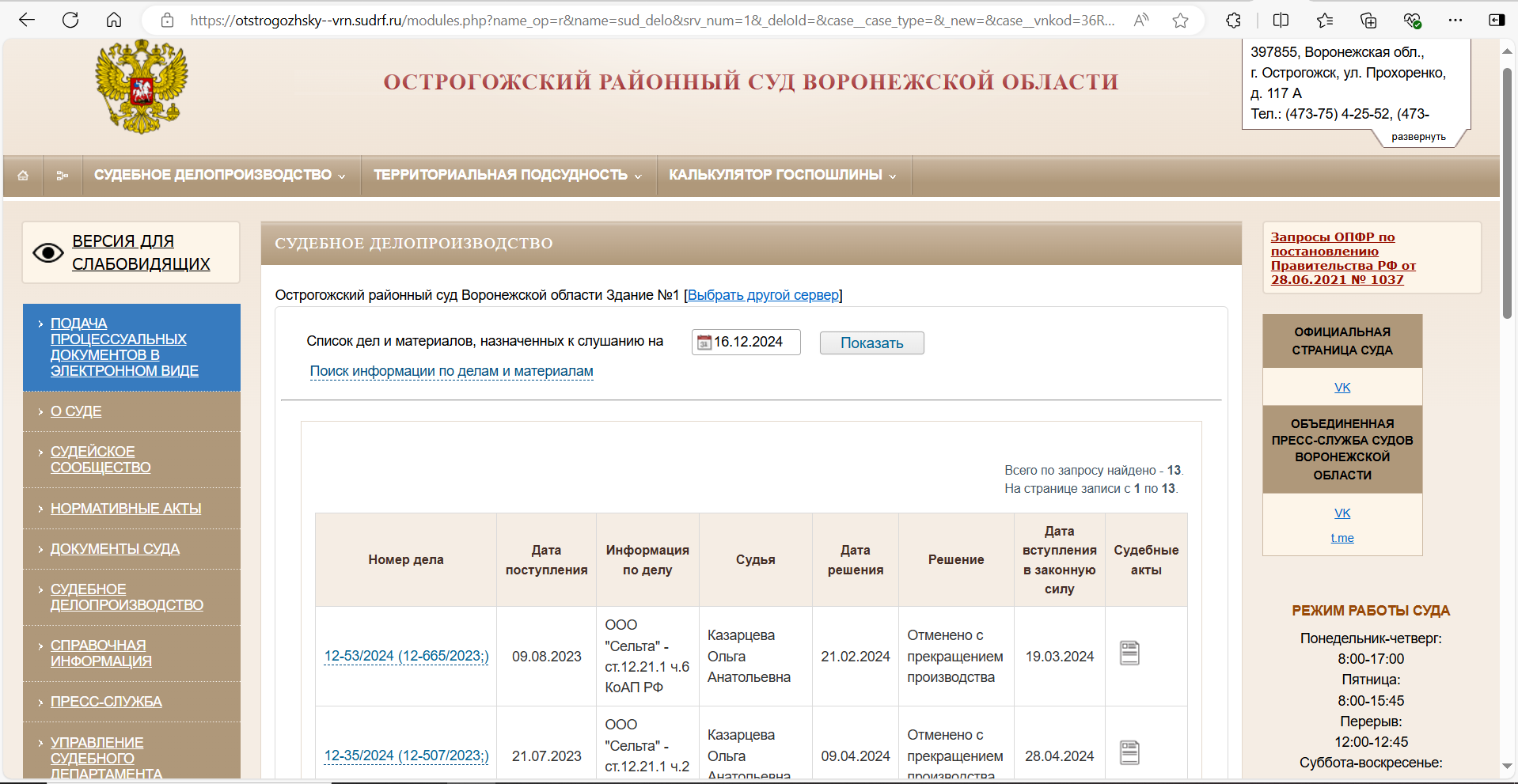
Task: Open the Favorites list icon
Action: pyautogui.click(x=1325, y=21)
